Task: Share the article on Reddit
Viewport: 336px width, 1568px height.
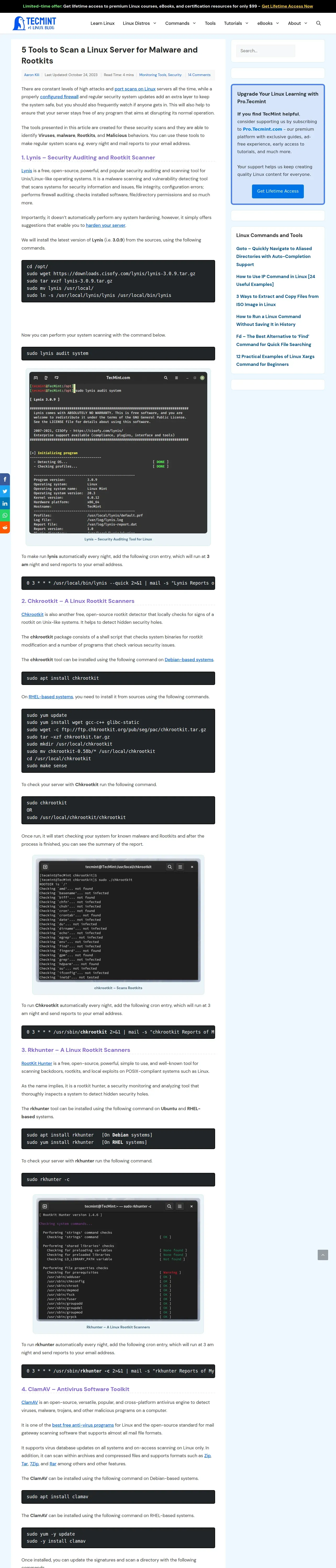Action: click(x=5, y=527)
